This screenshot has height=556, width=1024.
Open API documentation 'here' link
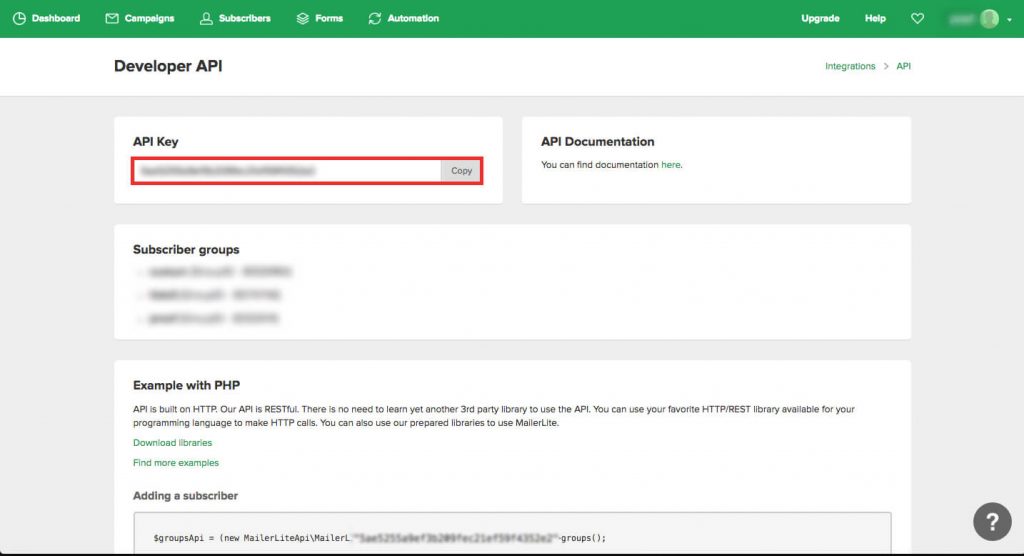point(670,165)
